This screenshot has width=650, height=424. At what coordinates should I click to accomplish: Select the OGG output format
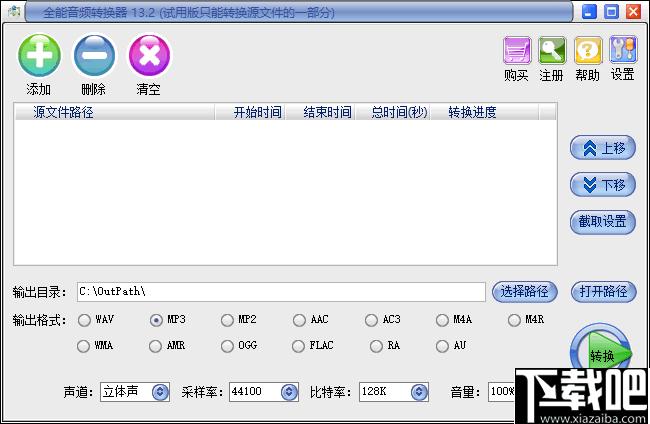[x=227, y=346]
